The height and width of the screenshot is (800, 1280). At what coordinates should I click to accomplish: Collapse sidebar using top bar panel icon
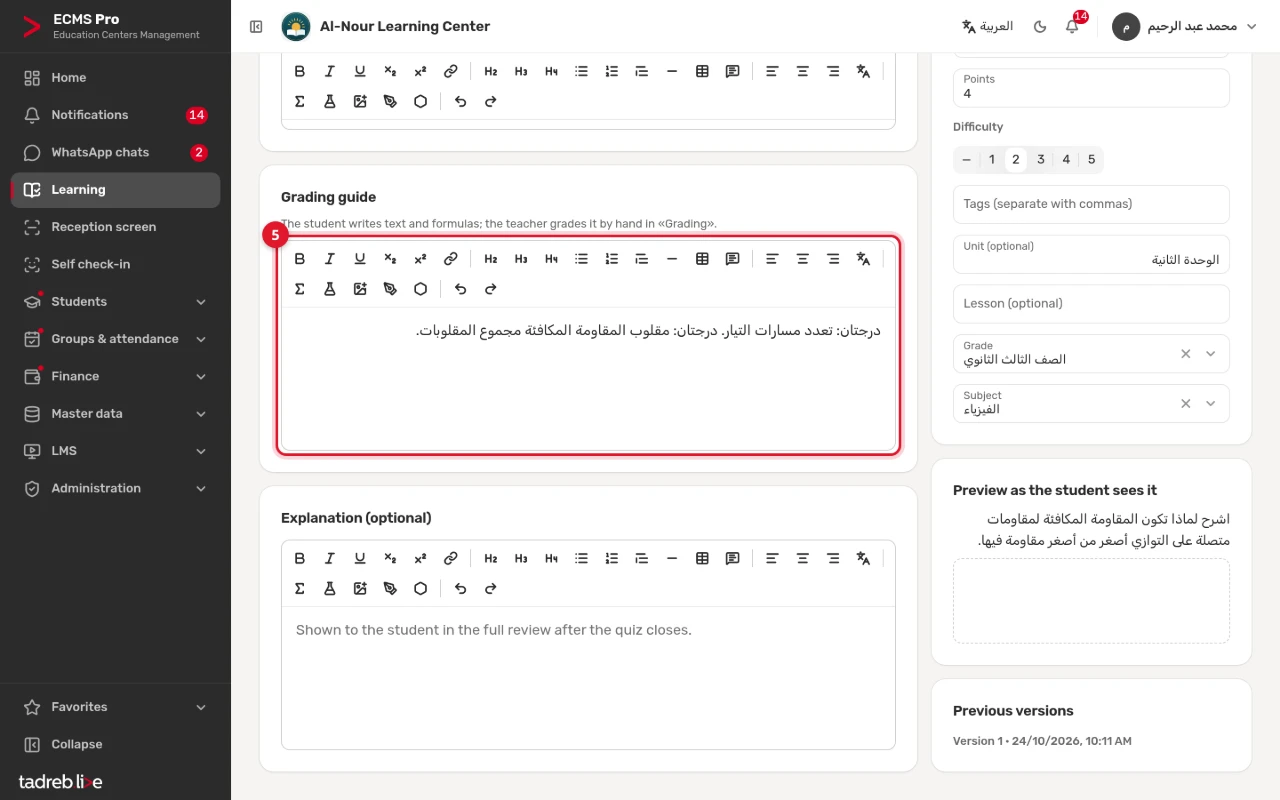click(256, 27)
